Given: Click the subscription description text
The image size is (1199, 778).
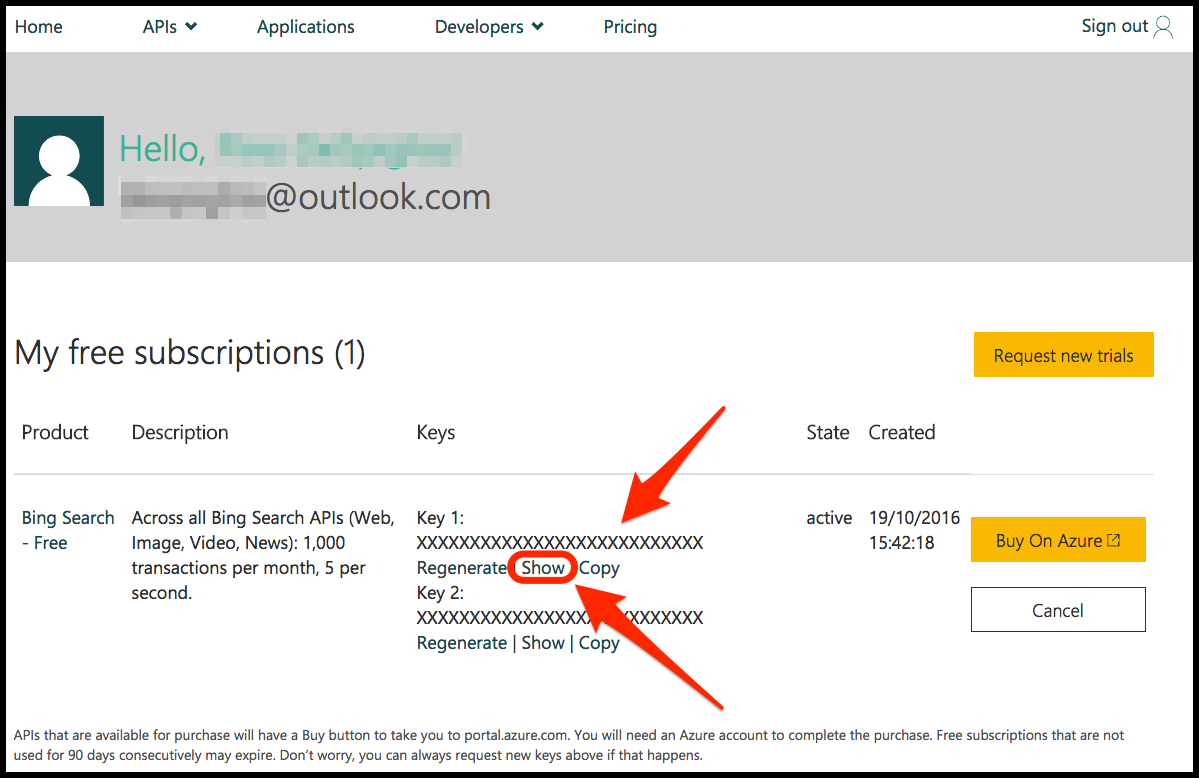Looking at the screenshot, I should 263,555.
